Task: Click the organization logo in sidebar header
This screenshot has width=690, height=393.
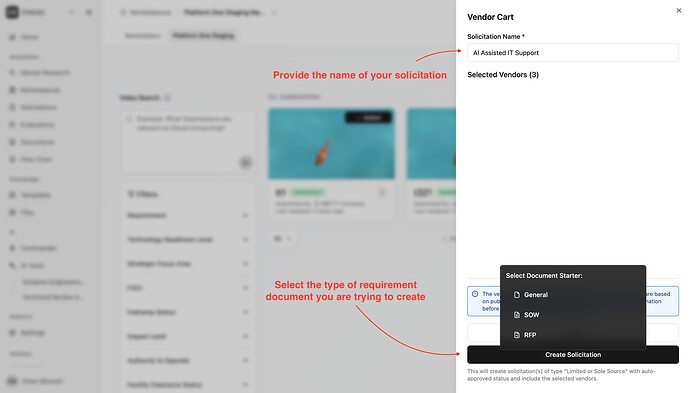Action: [x=12, y=12]
